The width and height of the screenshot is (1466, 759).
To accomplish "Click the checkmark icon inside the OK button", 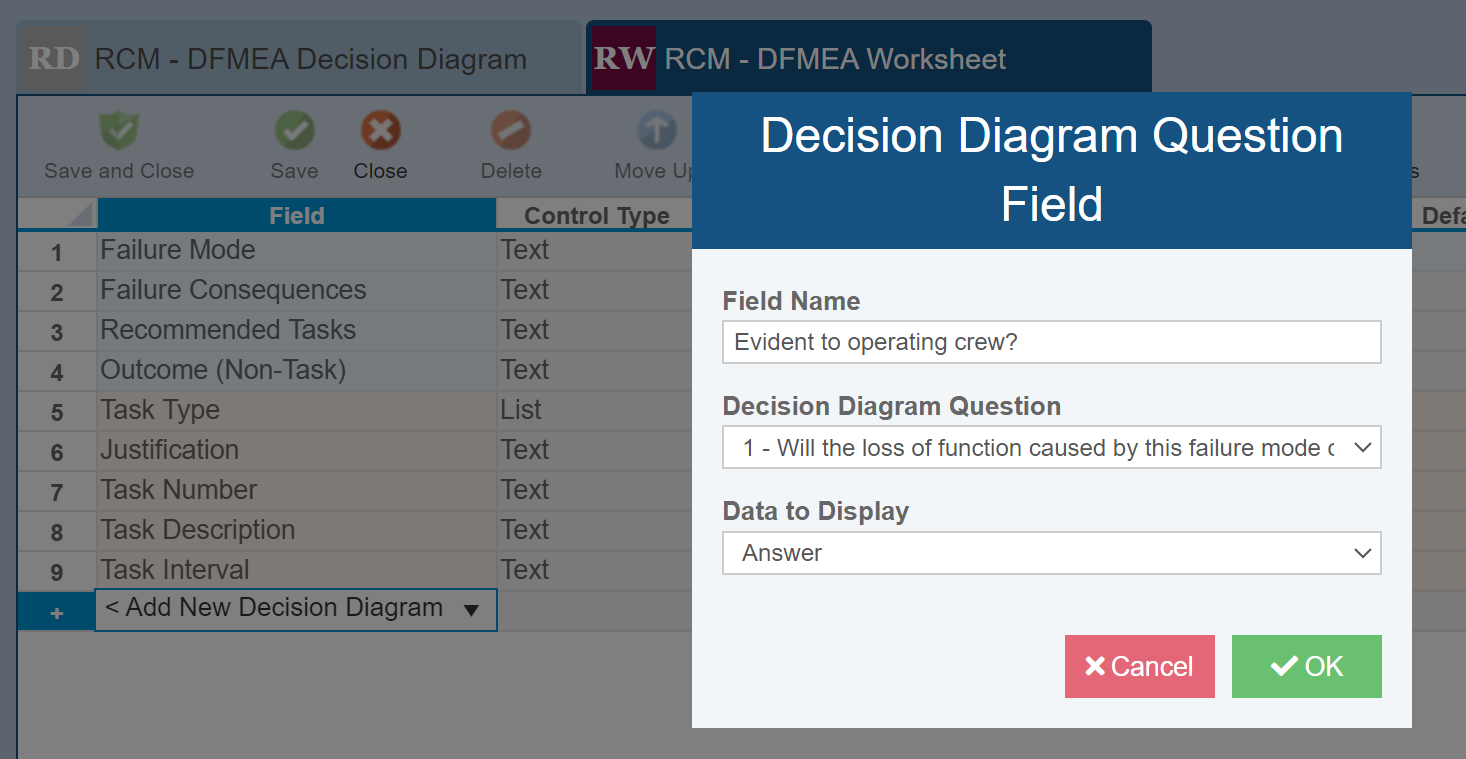I will point(1282,666).
